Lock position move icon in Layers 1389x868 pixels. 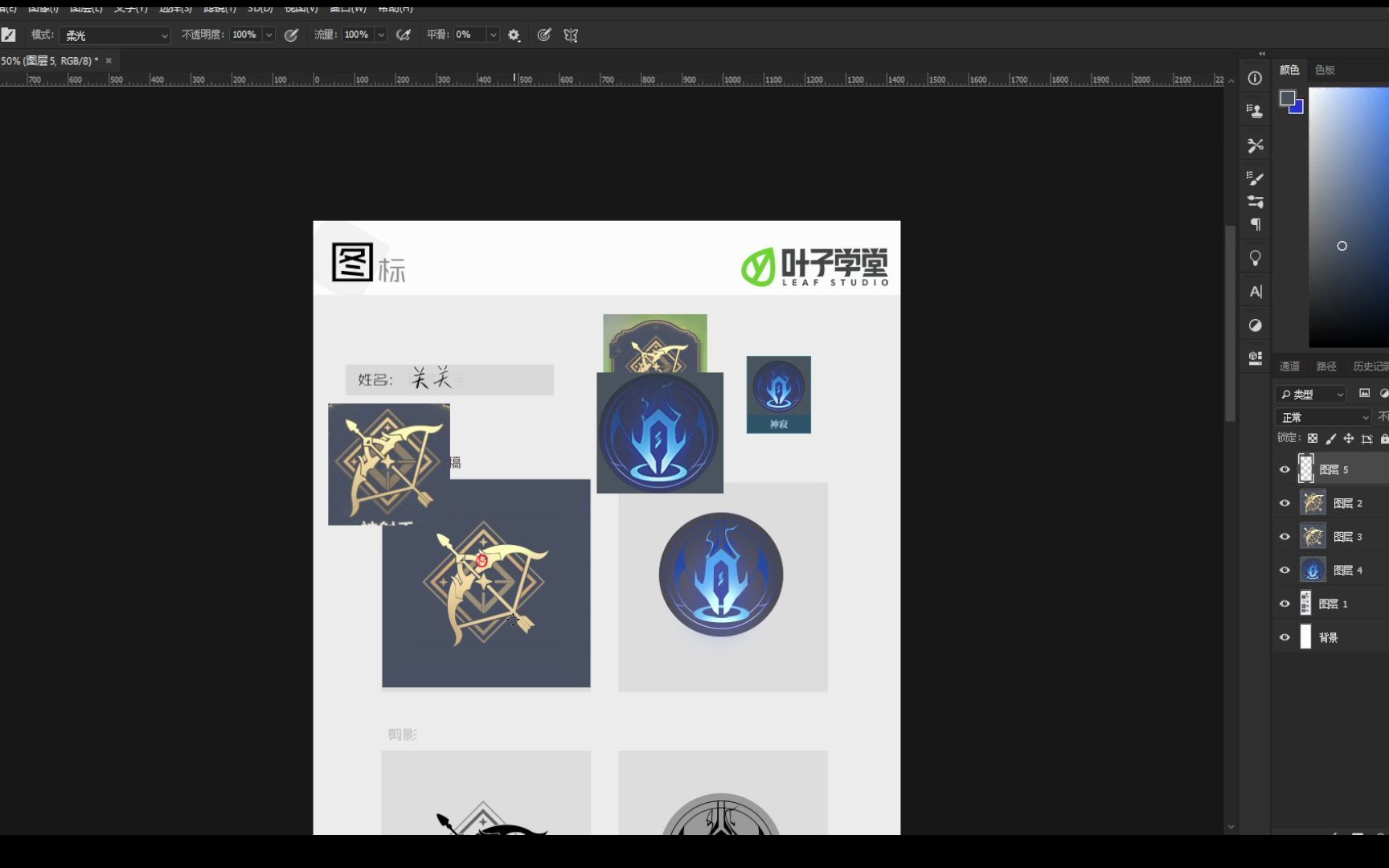pos(1349,439)
